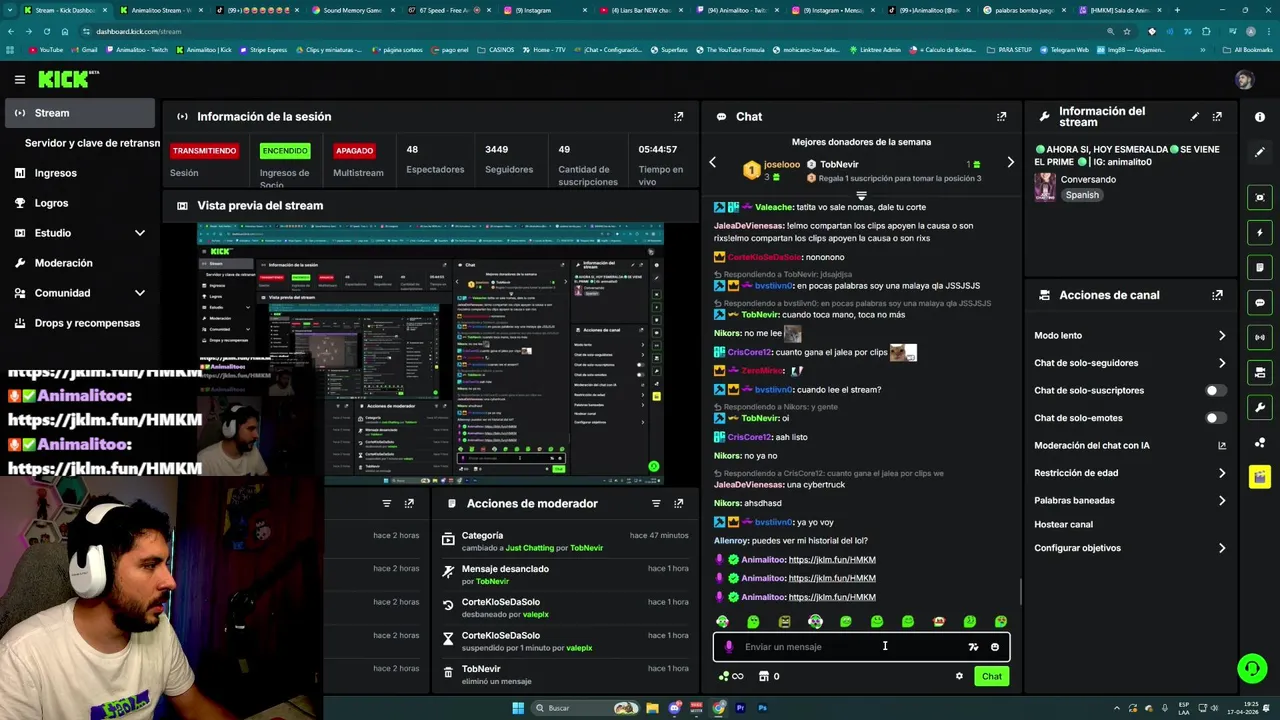This screenshot has width=1280, height=720.
Task: Click the APAGADO Multistream badge
Action: point(354,151)
